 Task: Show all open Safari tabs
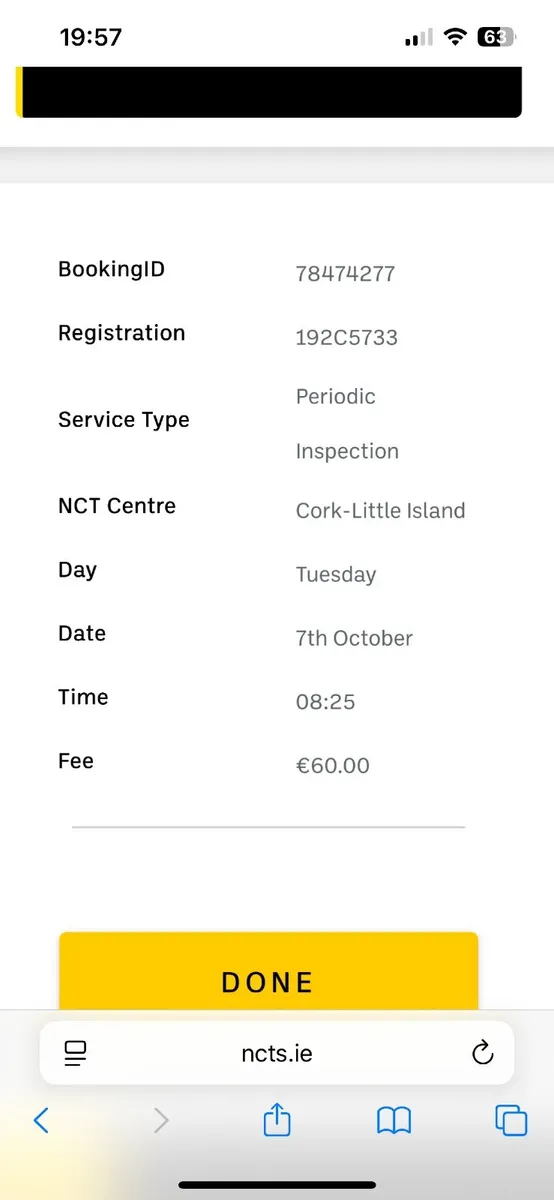[511, 1120]
